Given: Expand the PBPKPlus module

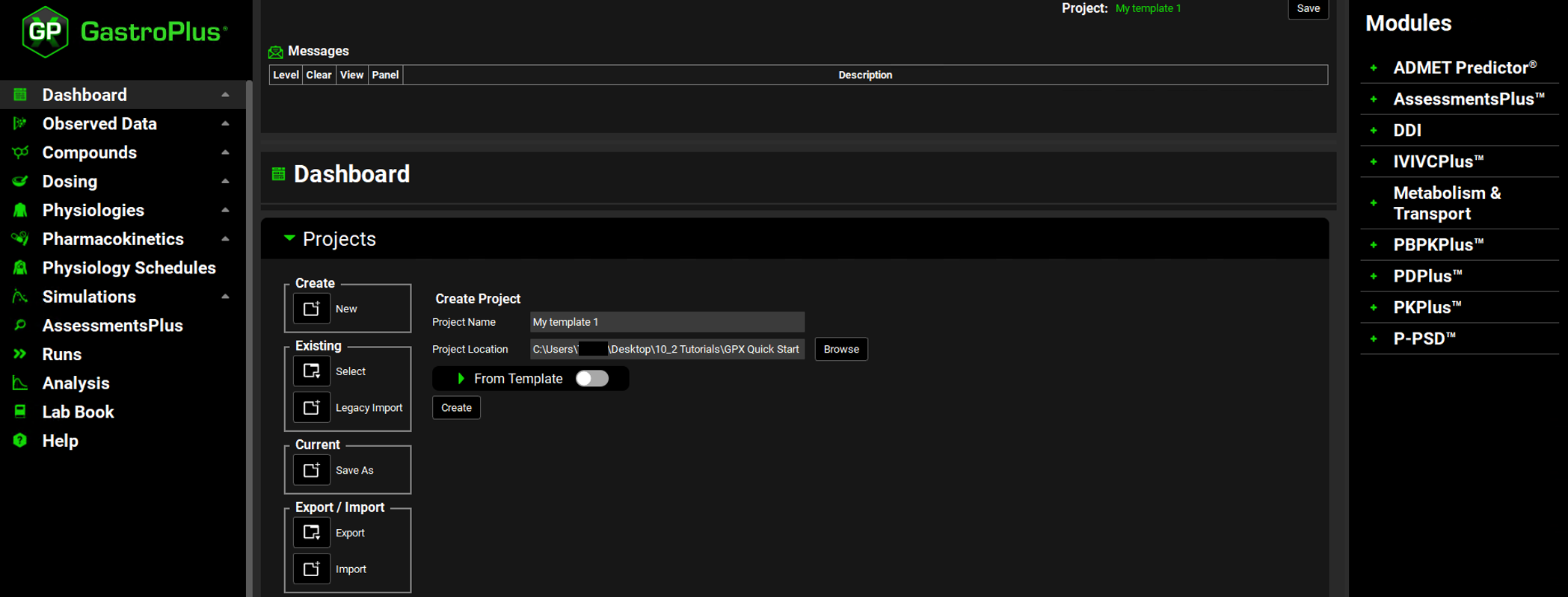Looking at the screenshot, I should click(1373, 245).
